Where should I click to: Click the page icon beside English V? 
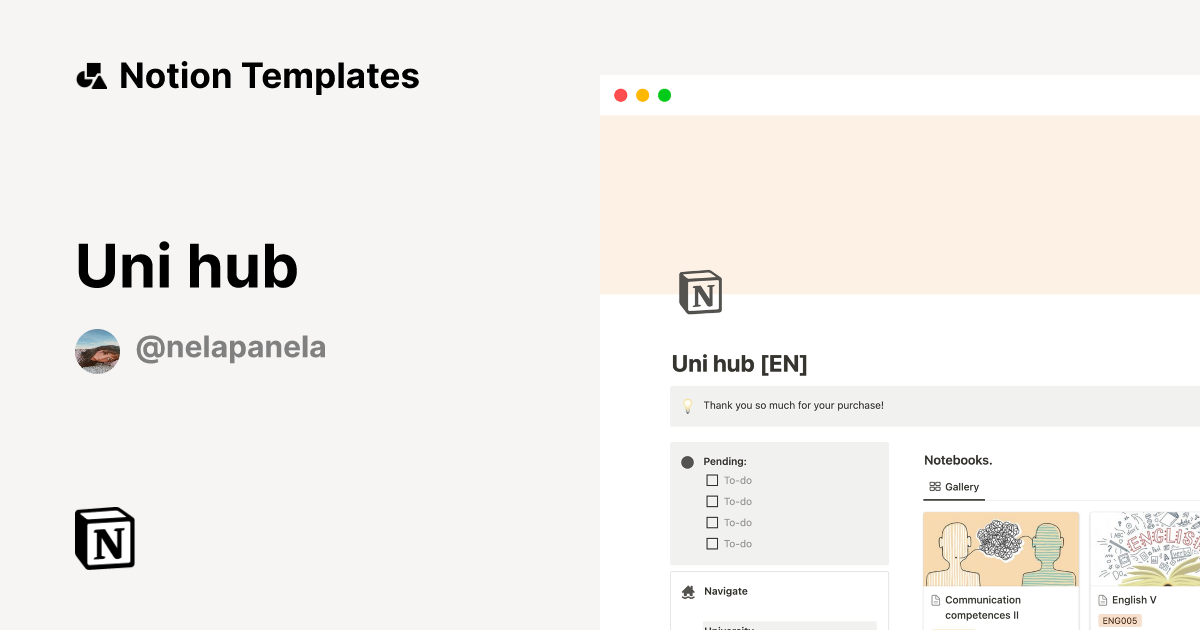pos(1101,600)
